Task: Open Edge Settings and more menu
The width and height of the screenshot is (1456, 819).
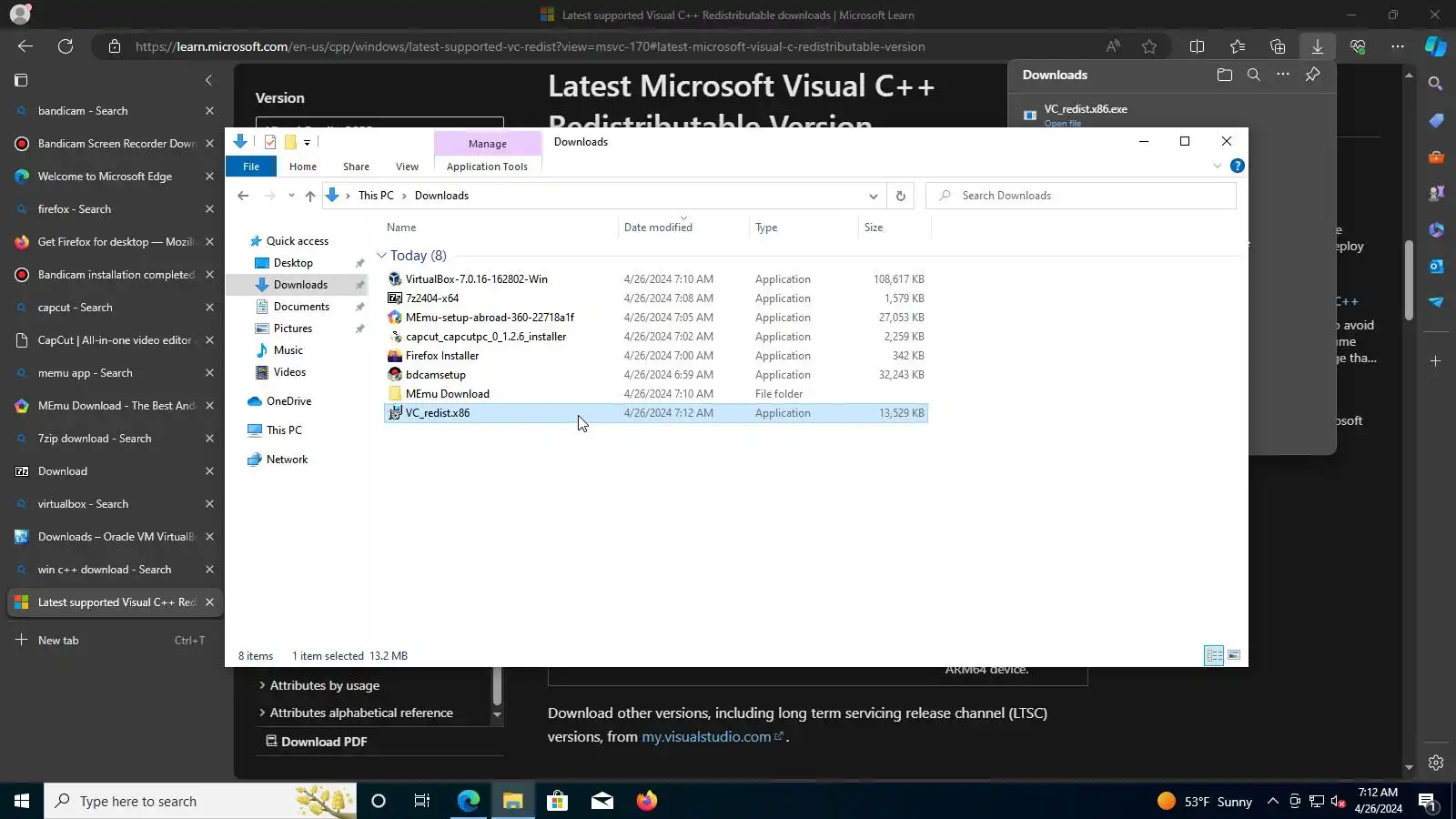Action: coord(1398,46)
